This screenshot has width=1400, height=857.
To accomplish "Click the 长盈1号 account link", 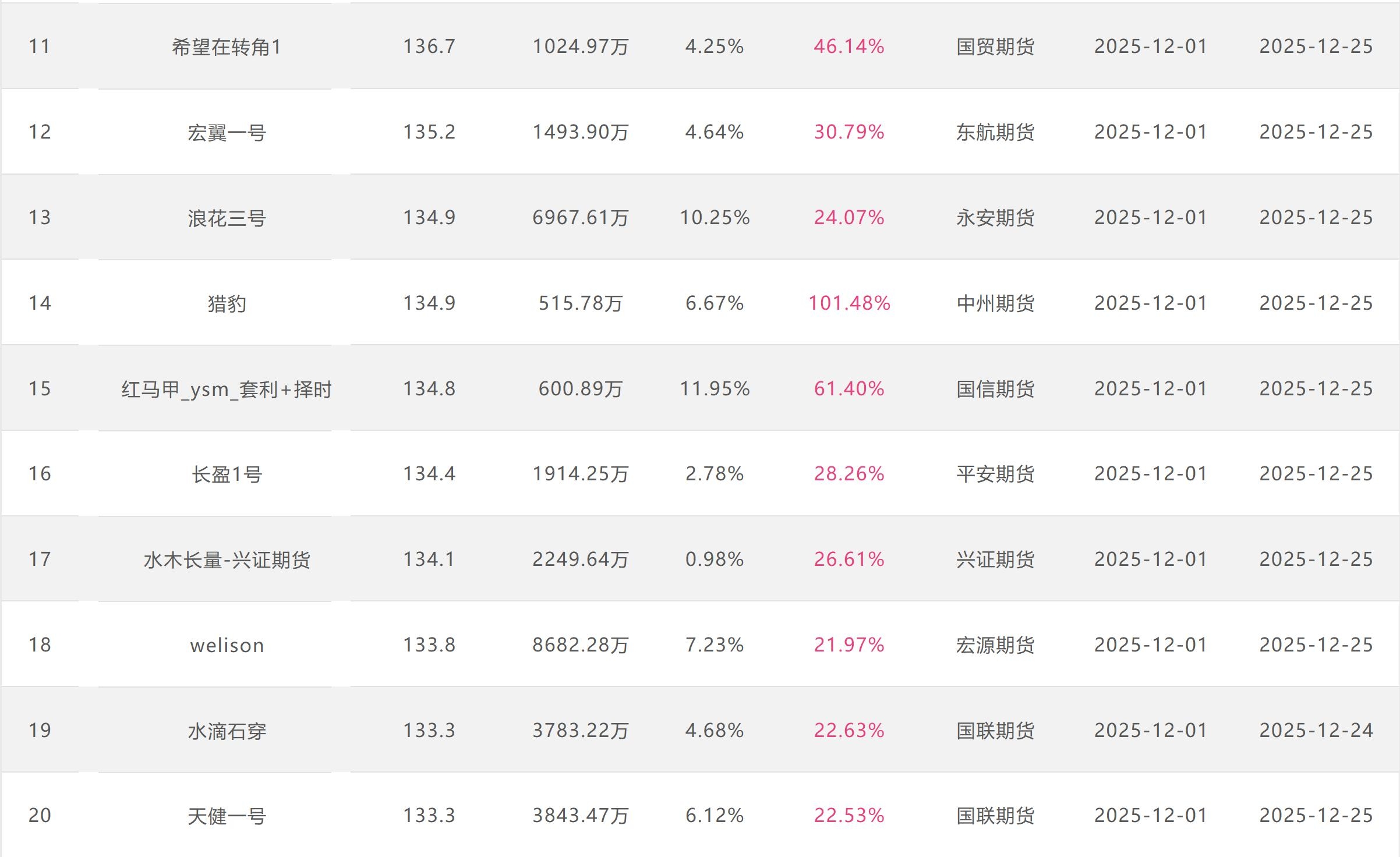I will [x=227, y=474].
